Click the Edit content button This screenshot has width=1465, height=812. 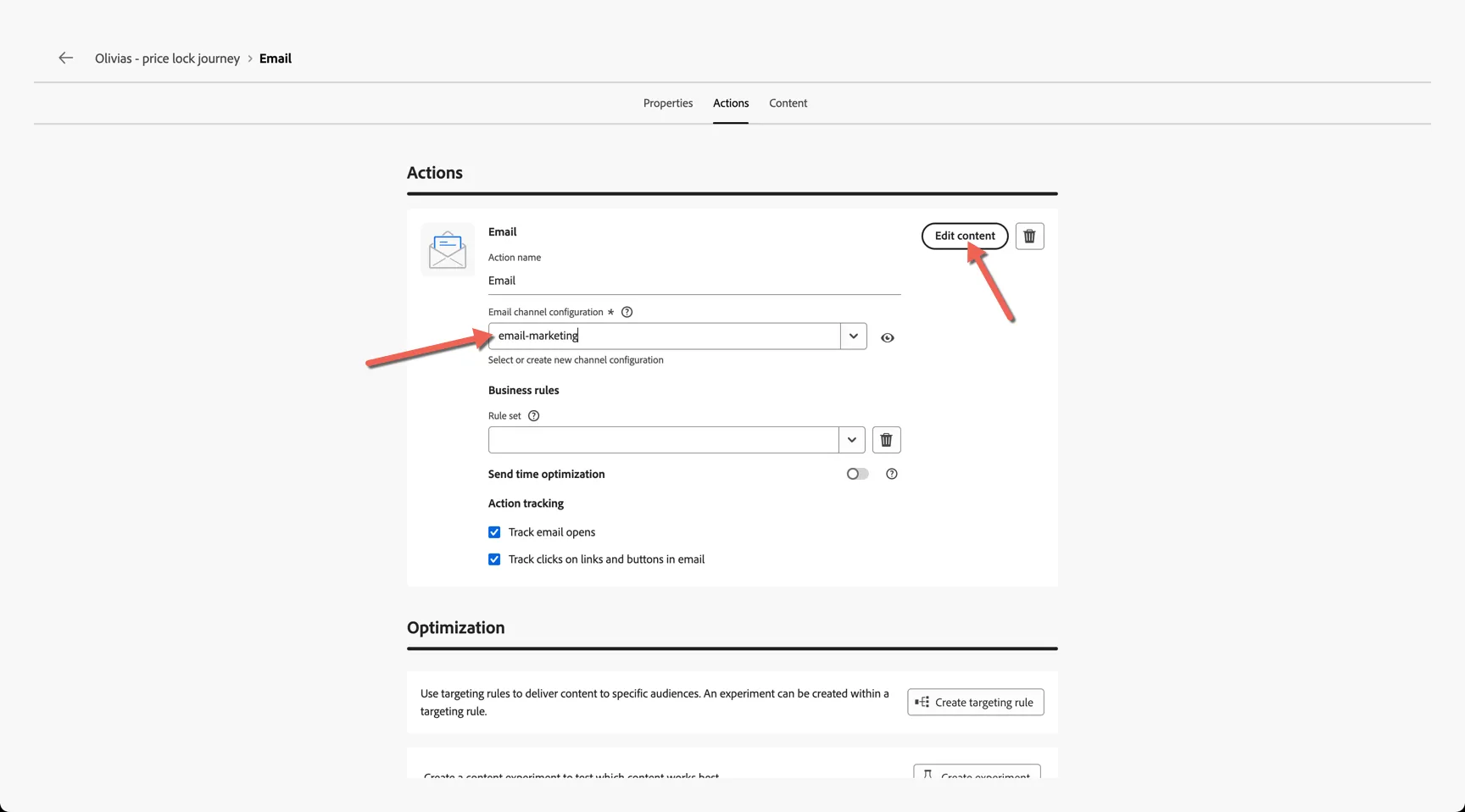click(x=965, y=236)
